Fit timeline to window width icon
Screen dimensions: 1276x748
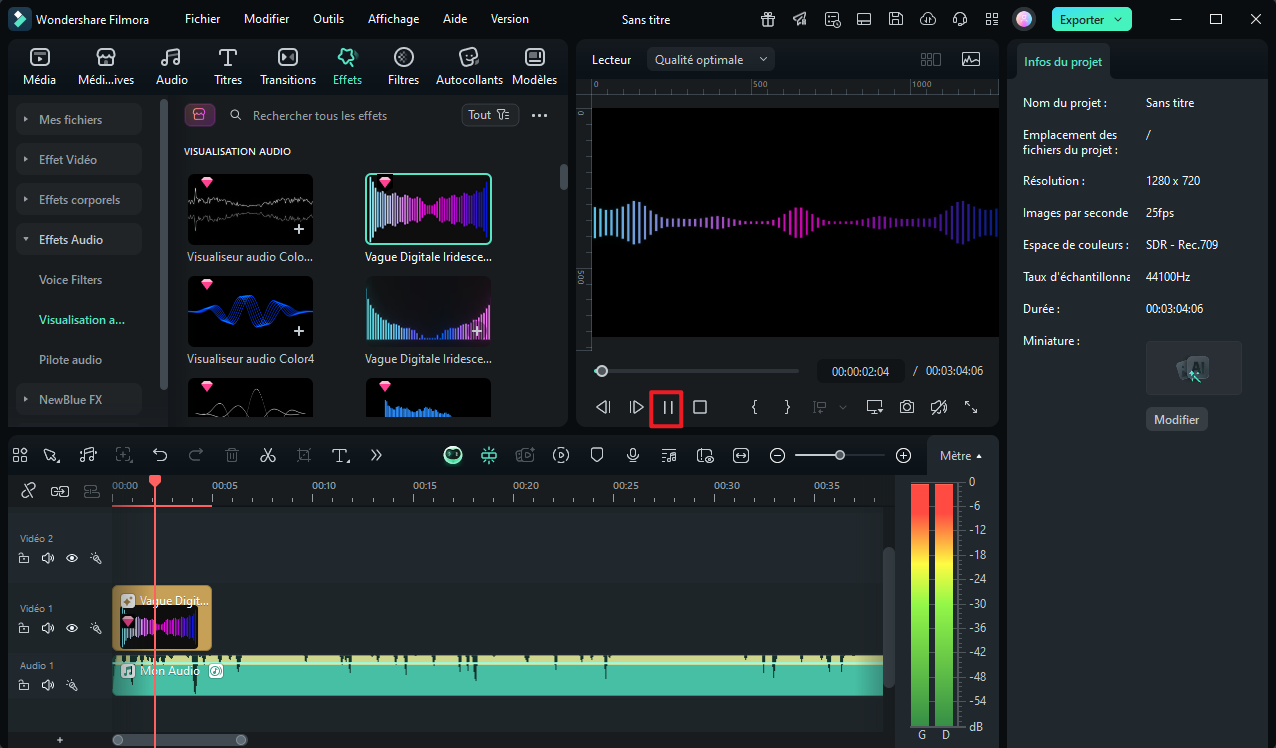tap(741, 455)
